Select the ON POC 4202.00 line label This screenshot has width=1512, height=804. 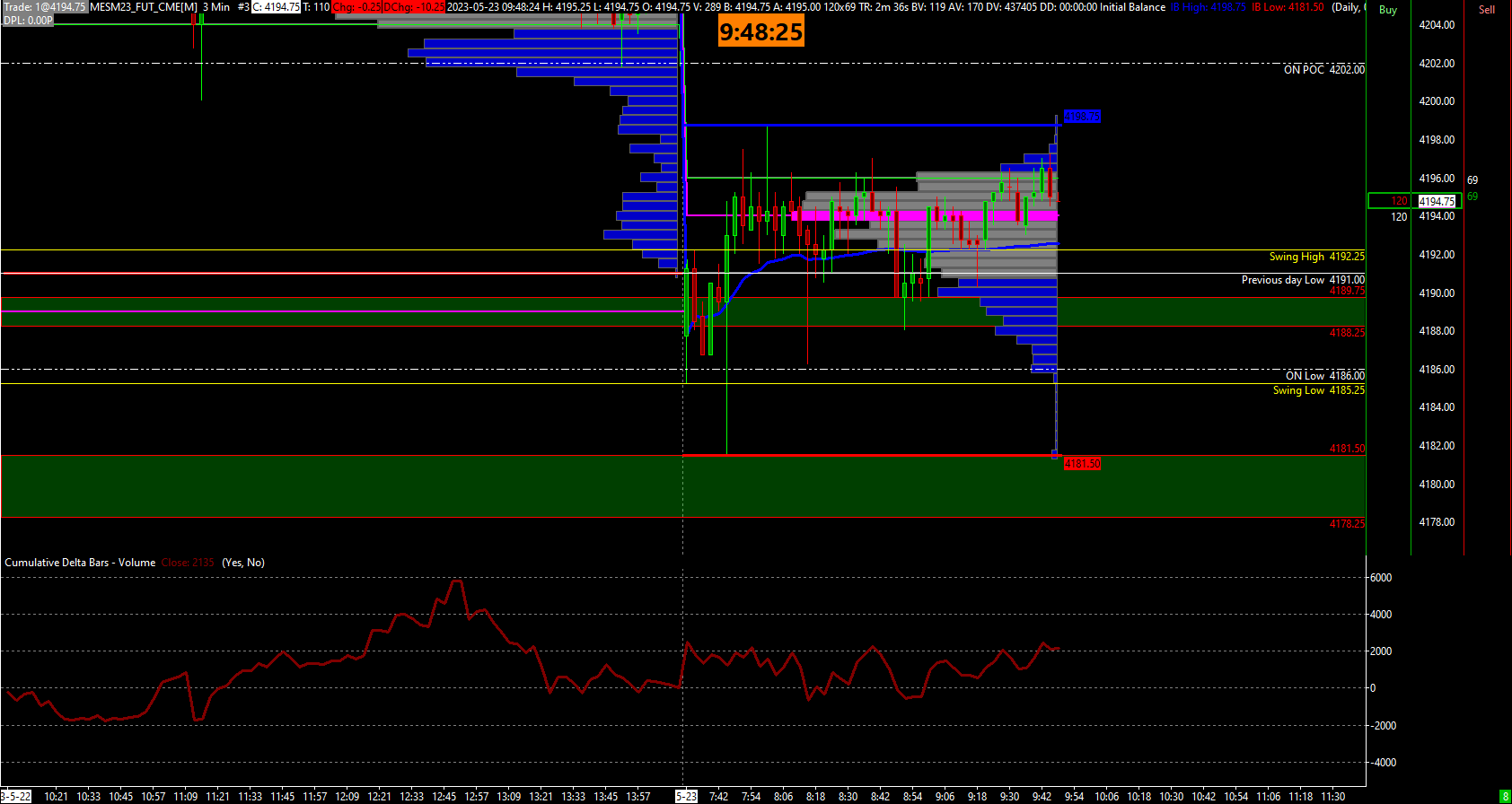point(1324,70)
